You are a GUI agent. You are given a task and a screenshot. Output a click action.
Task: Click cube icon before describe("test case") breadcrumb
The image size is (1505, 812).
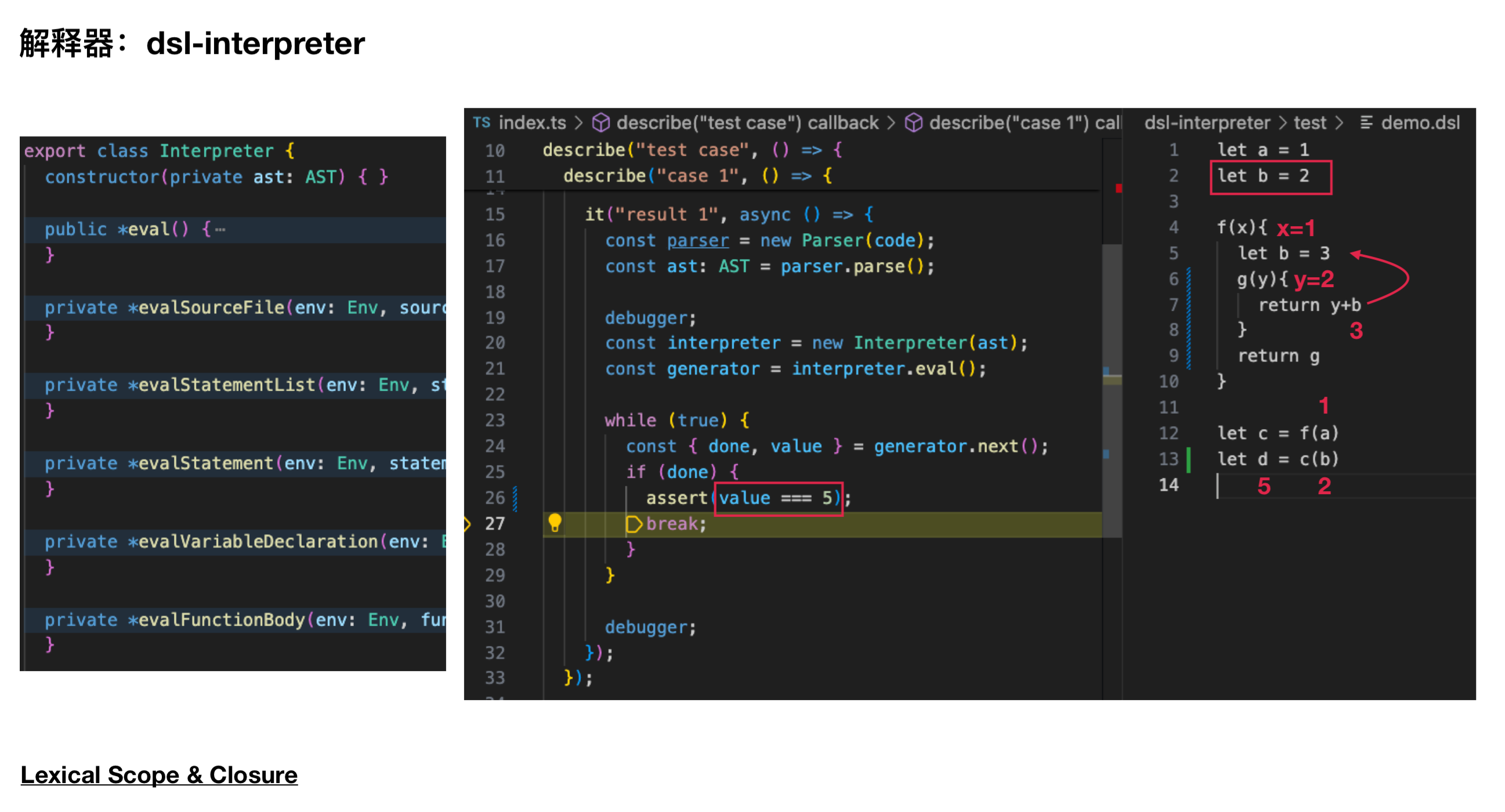coord(600,123)
